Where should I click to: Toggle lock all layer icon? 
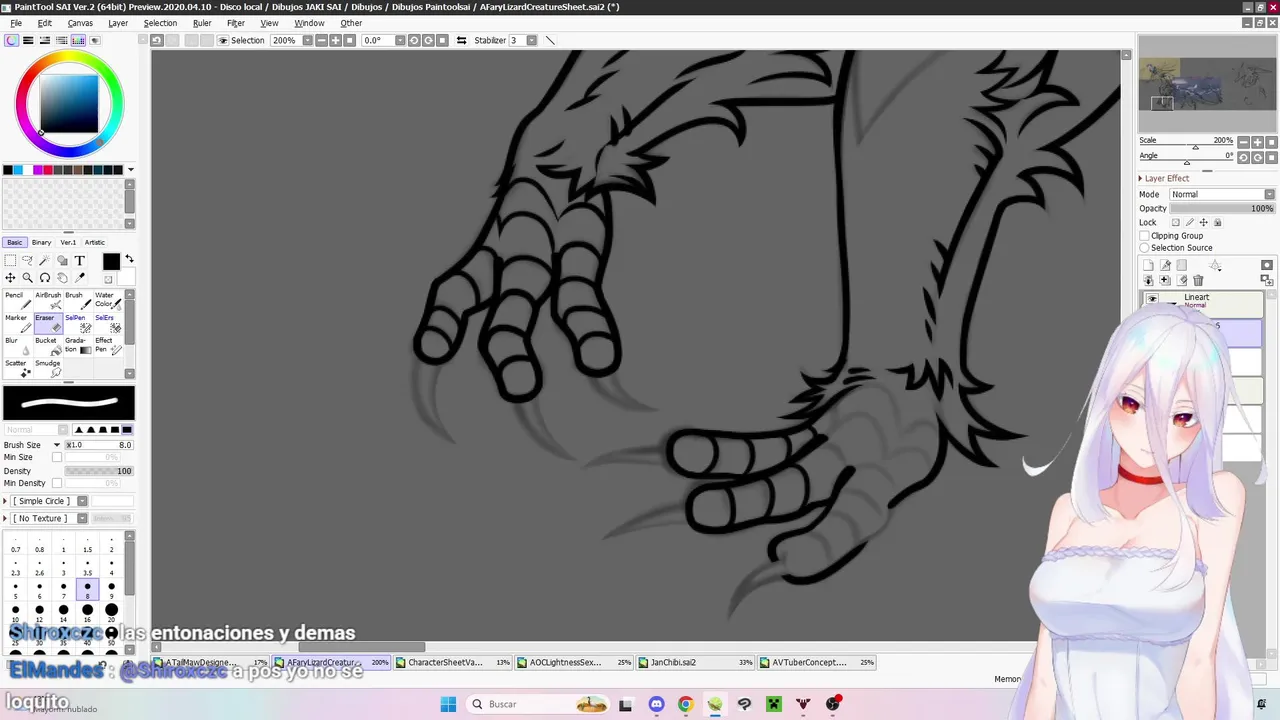[x=1217, y=222]
